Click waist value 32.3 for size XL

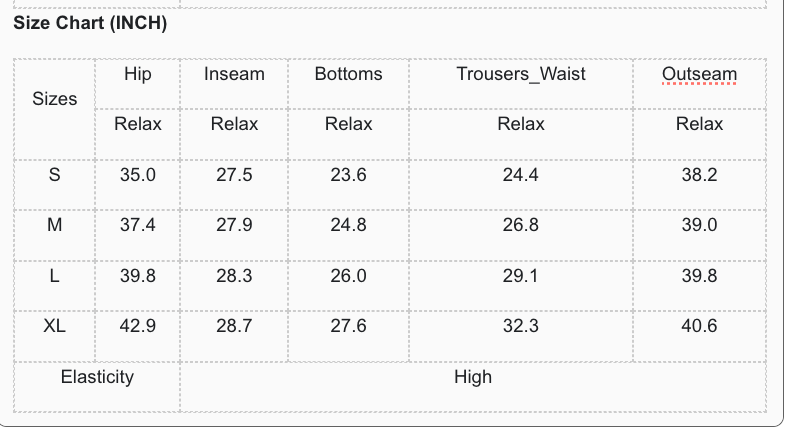521,326
